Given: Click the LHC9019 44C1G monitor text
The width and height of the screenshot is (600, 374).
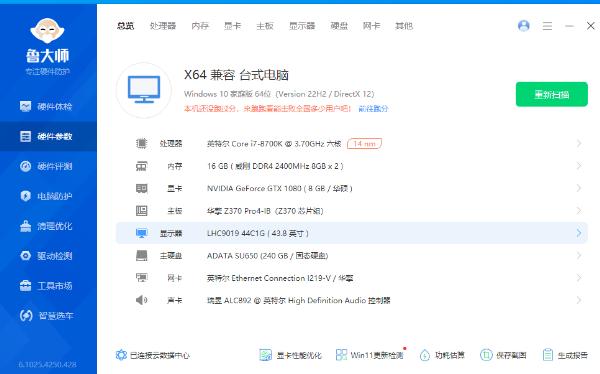Looking at the screenshot, I should pos(258,233).
